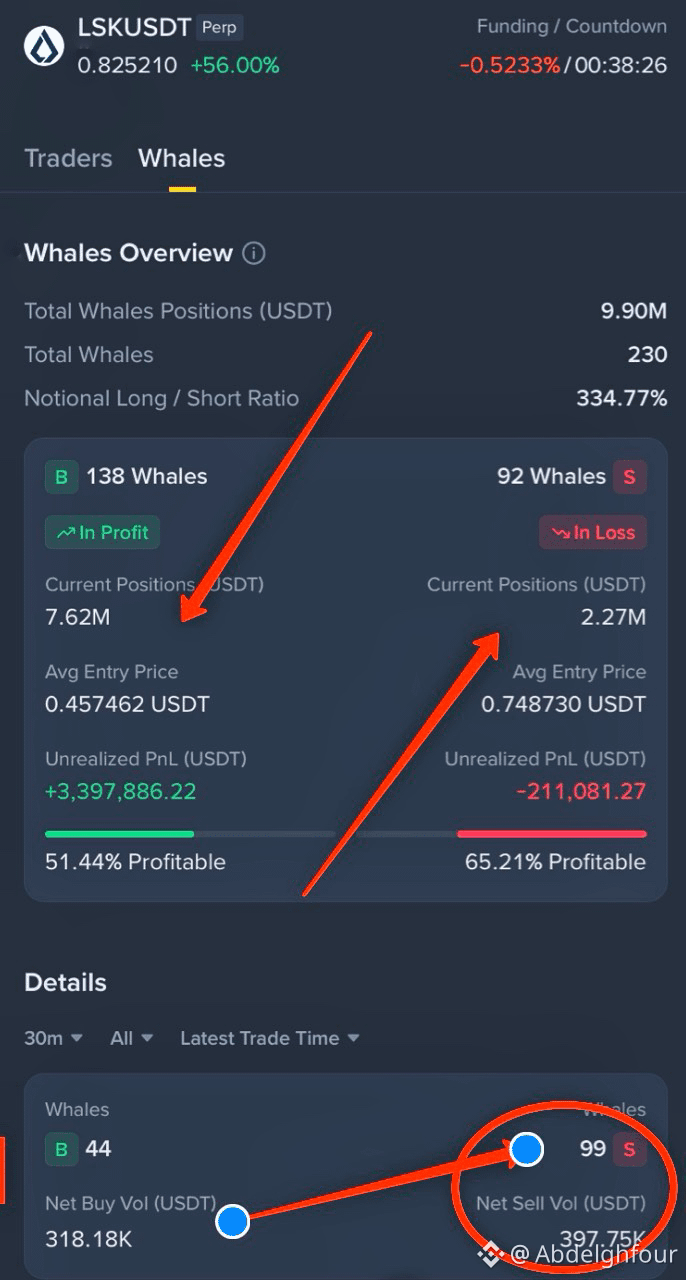Click the In Profit trend tag
This screenshot has height=1280, width=686.
point(102,533)
